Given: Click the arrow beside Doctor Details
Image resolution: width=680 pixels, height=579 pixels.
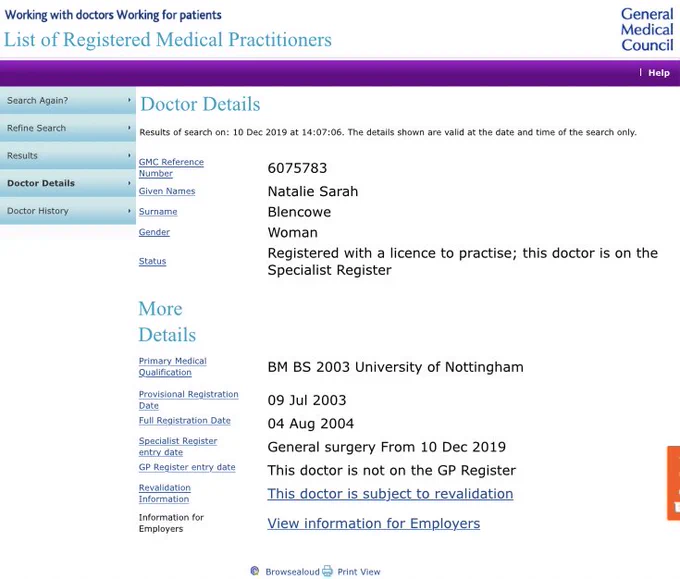Looking at the screenshot, I should 129,183.
